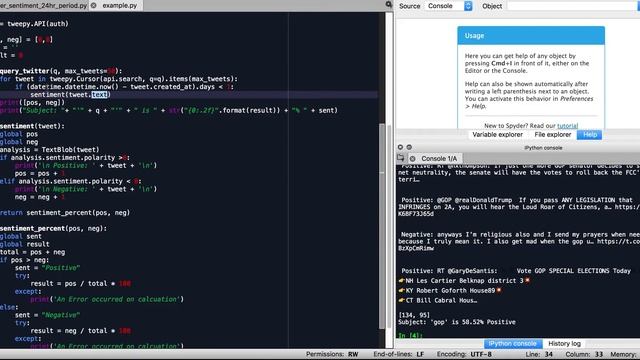Image resolution: width=640 pixels, height=360 pixels.
Task: Open the History log tab
Action: pyautogui.click(x=564, y=344)
